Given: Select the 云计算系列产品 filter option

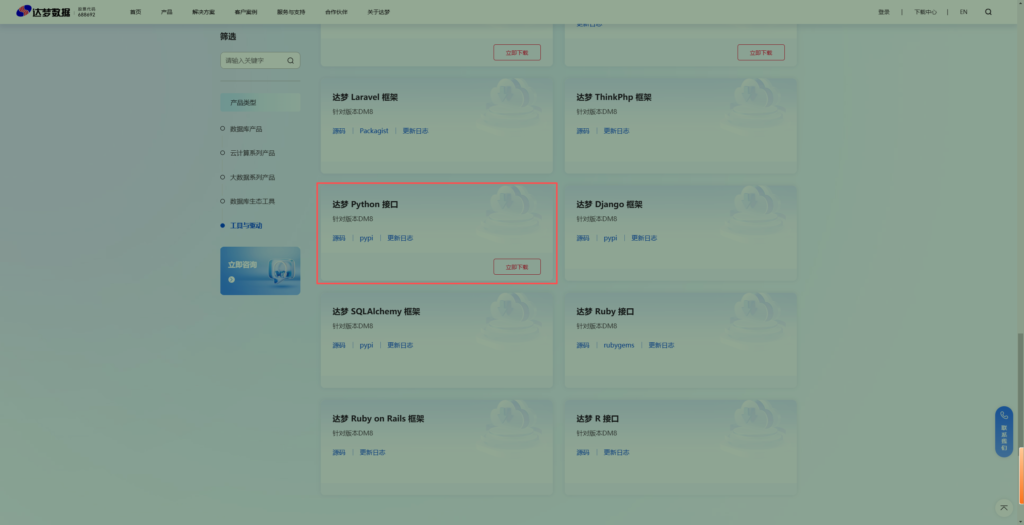Looking at the screenshot, I should [x=251, y=153].
